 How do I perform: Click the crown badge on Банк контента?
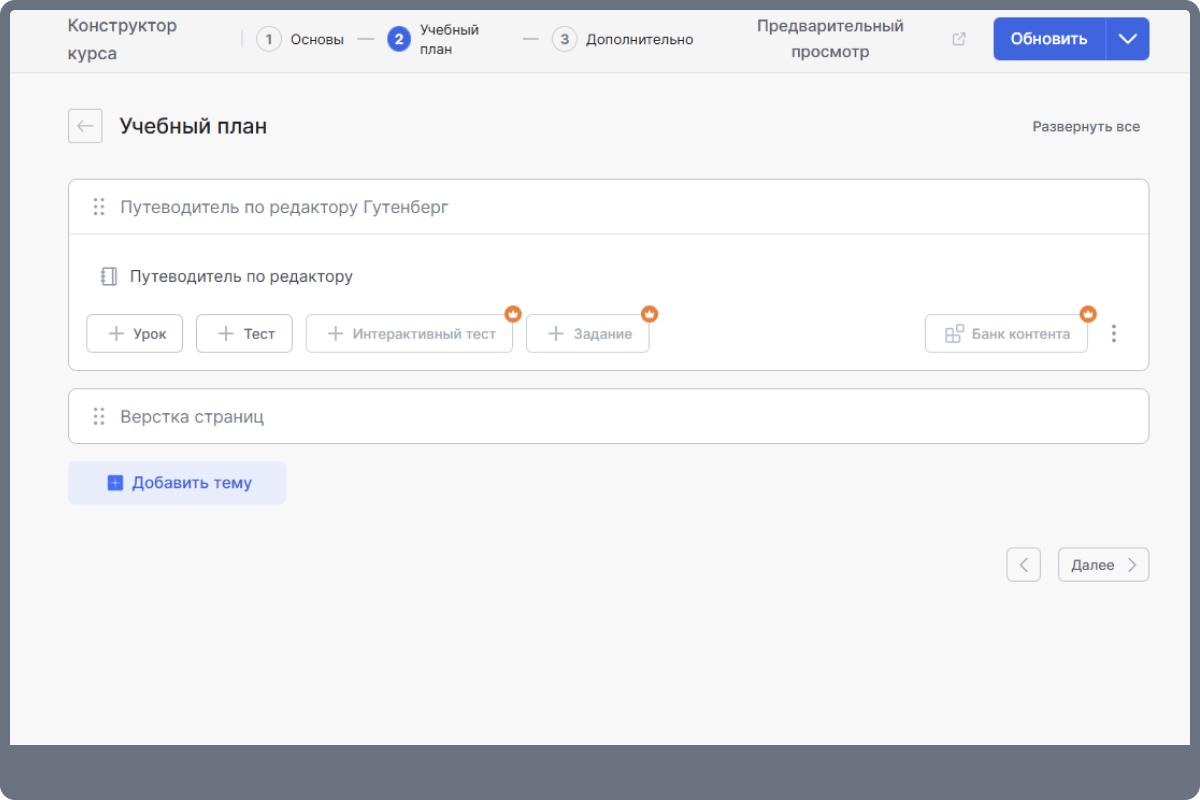click(x=1088, y=314)
